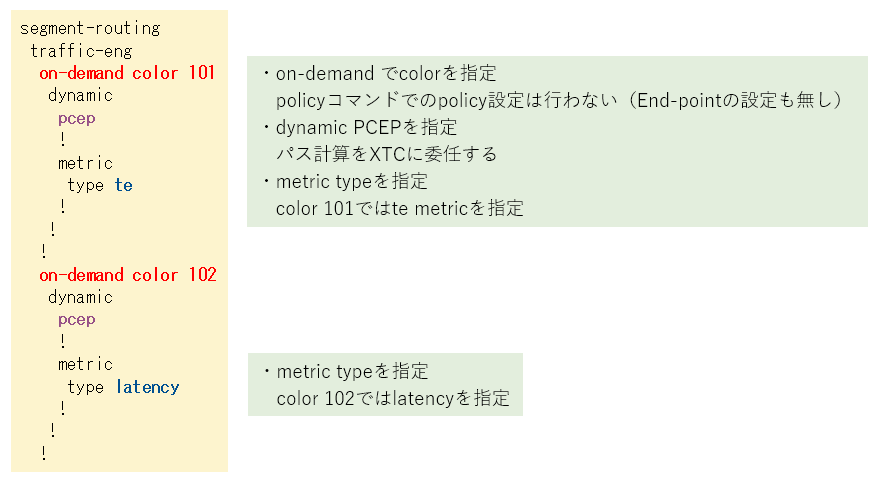
Task: Click the red 'on-demand color 101' line
Action: point(127,73)
